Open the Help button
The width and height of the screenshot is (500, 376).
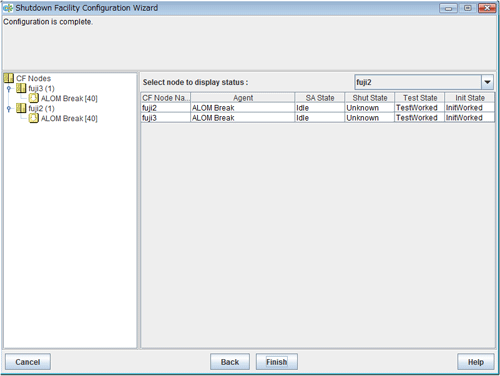(476, 362)
